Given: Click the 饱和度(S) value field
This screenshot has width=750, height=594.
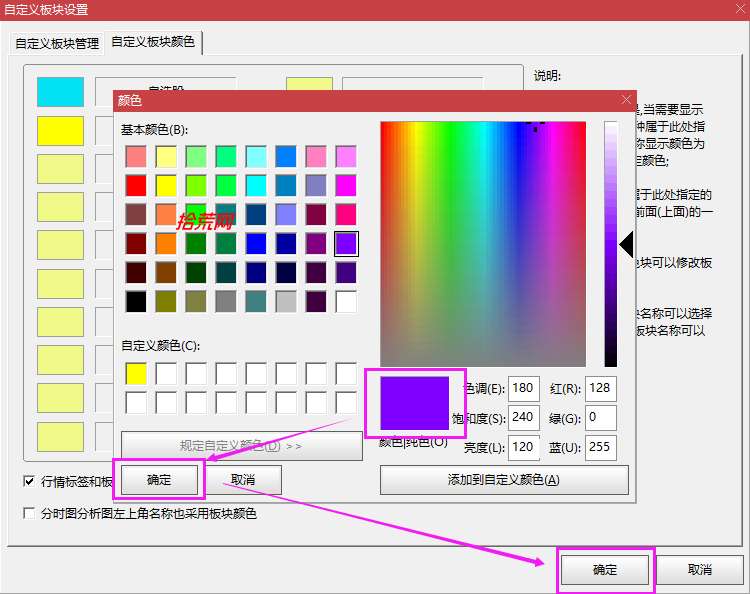Looking at the screenshot, I should pyautogui.click(x=524, y=418).
